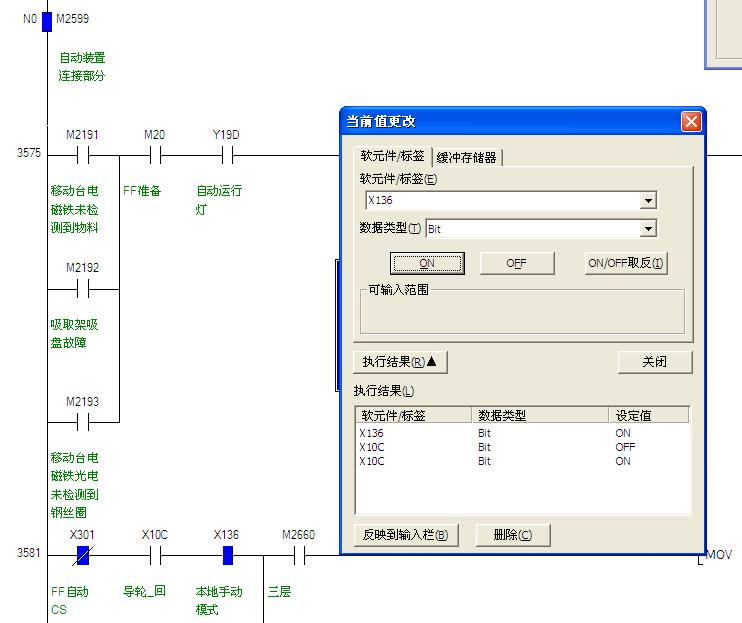Click the M2192 contact symbol

[x=83, y=289]
